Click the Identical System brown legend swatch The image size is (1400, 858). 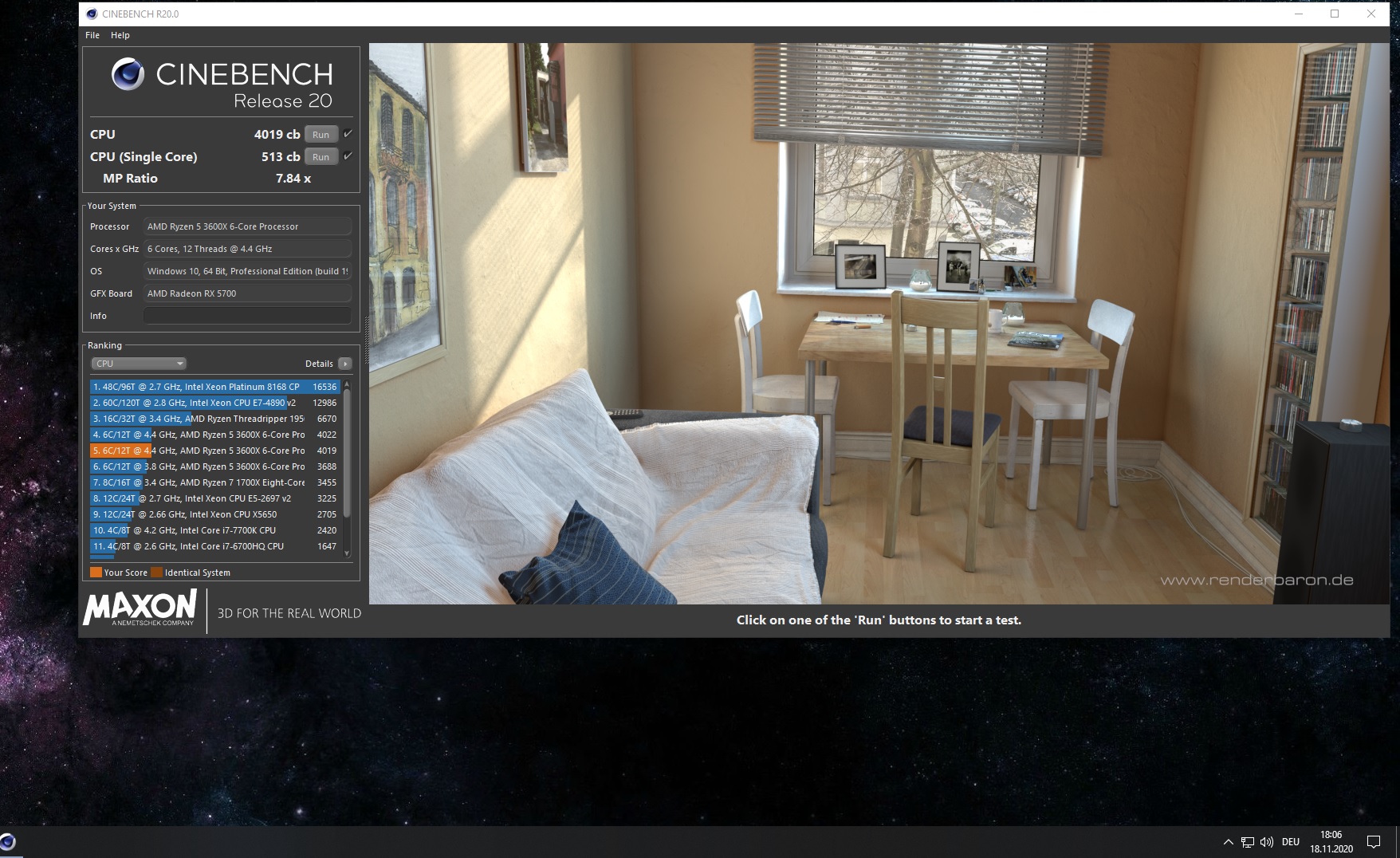[157, 573]
